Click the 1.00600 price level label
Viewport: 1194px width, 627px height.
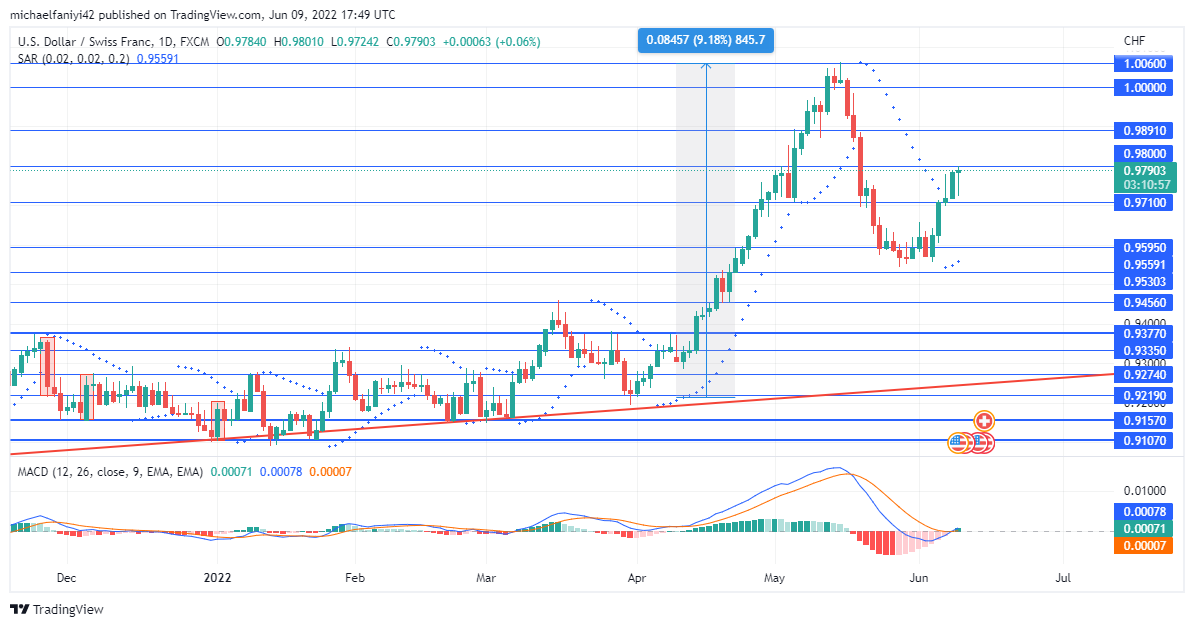point(1145,64)
